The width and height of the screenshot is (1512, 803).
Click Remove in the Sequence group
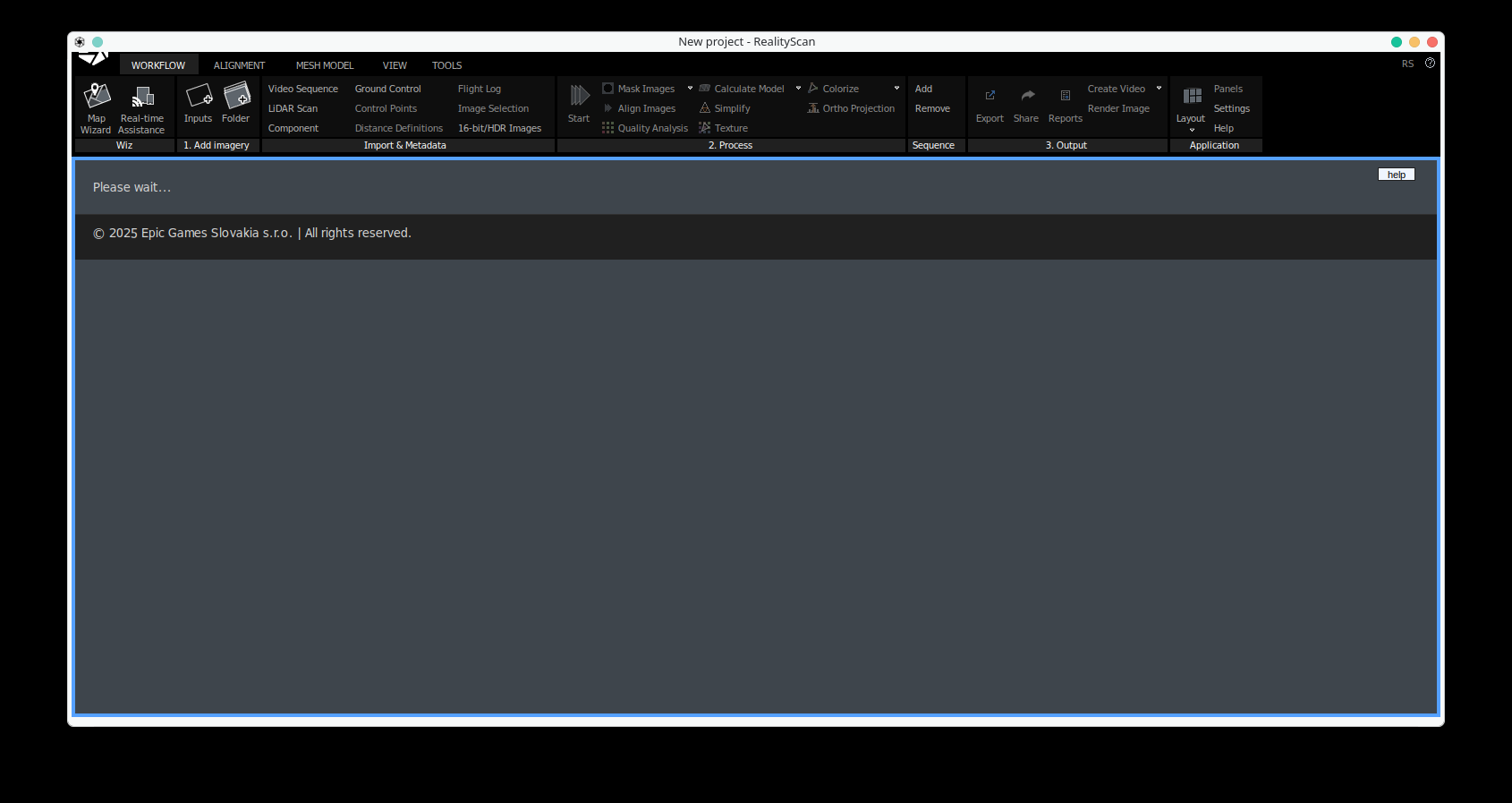(x=933, y=108)
